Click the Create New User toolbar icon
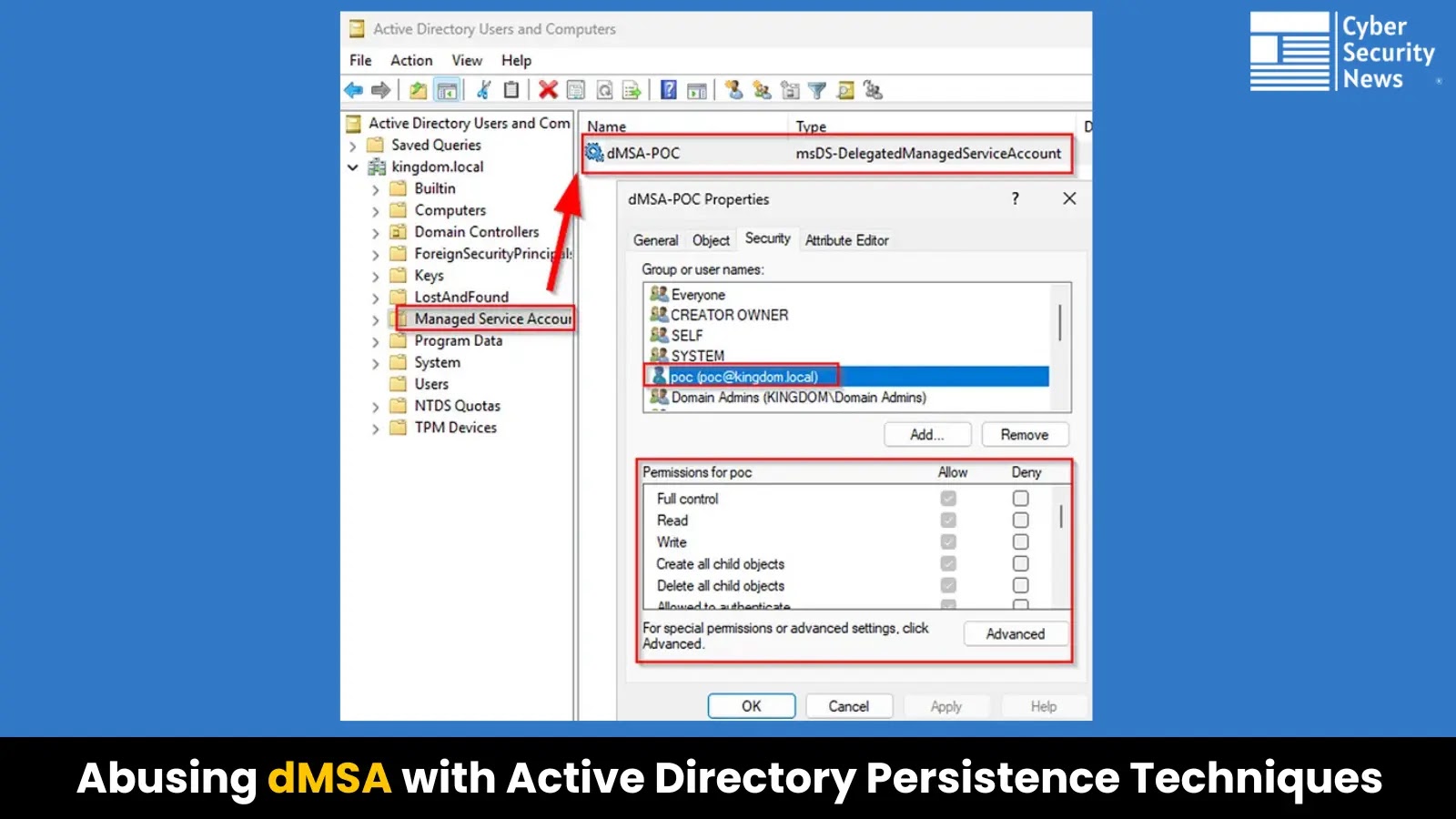1456x819 pixels. 733,90
